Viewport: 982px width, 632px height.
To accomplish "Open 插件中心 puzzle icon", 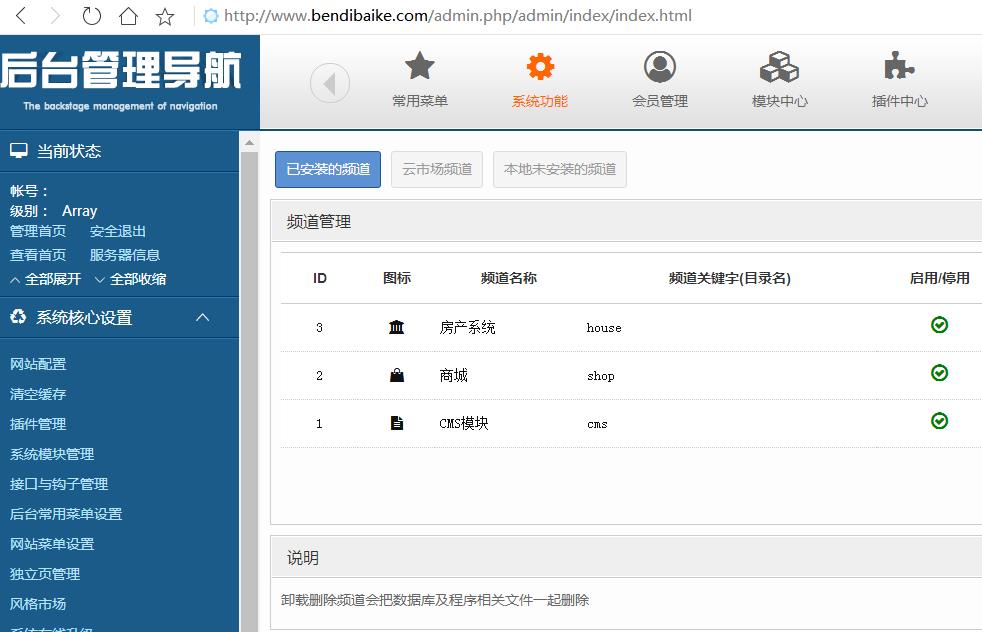I will (x=899, y=68).
